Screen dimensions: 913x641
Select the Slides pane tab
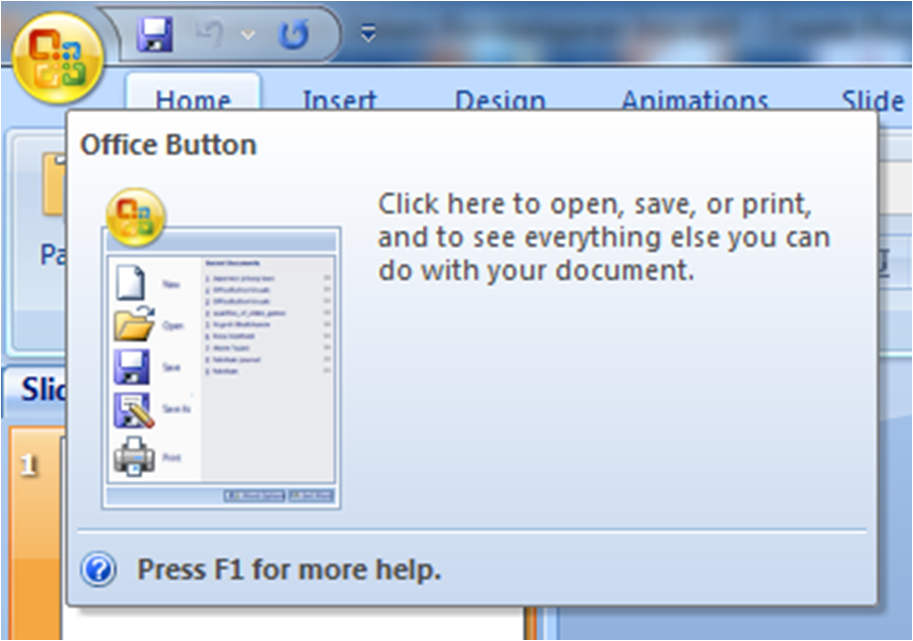click(x=36, y=389)
